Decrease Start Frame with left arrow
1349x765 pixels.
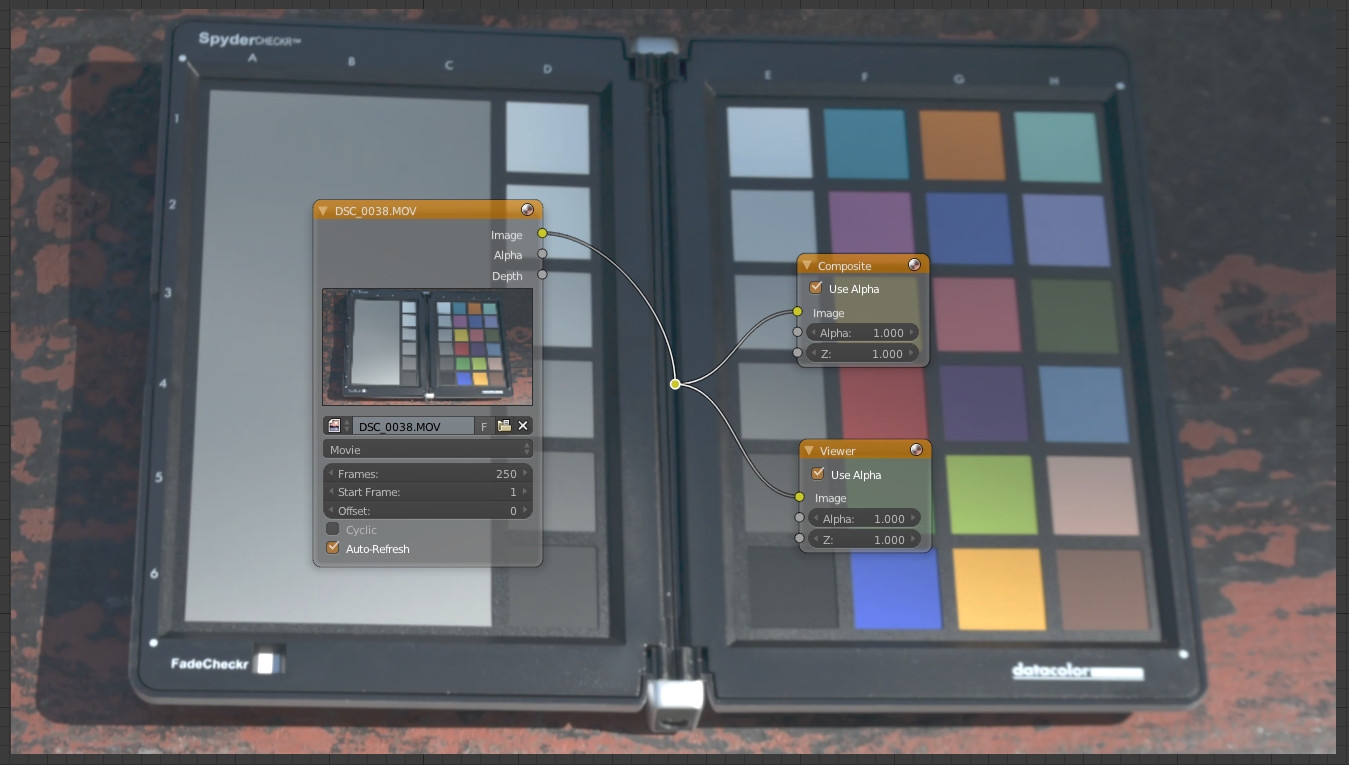point(331,492)
